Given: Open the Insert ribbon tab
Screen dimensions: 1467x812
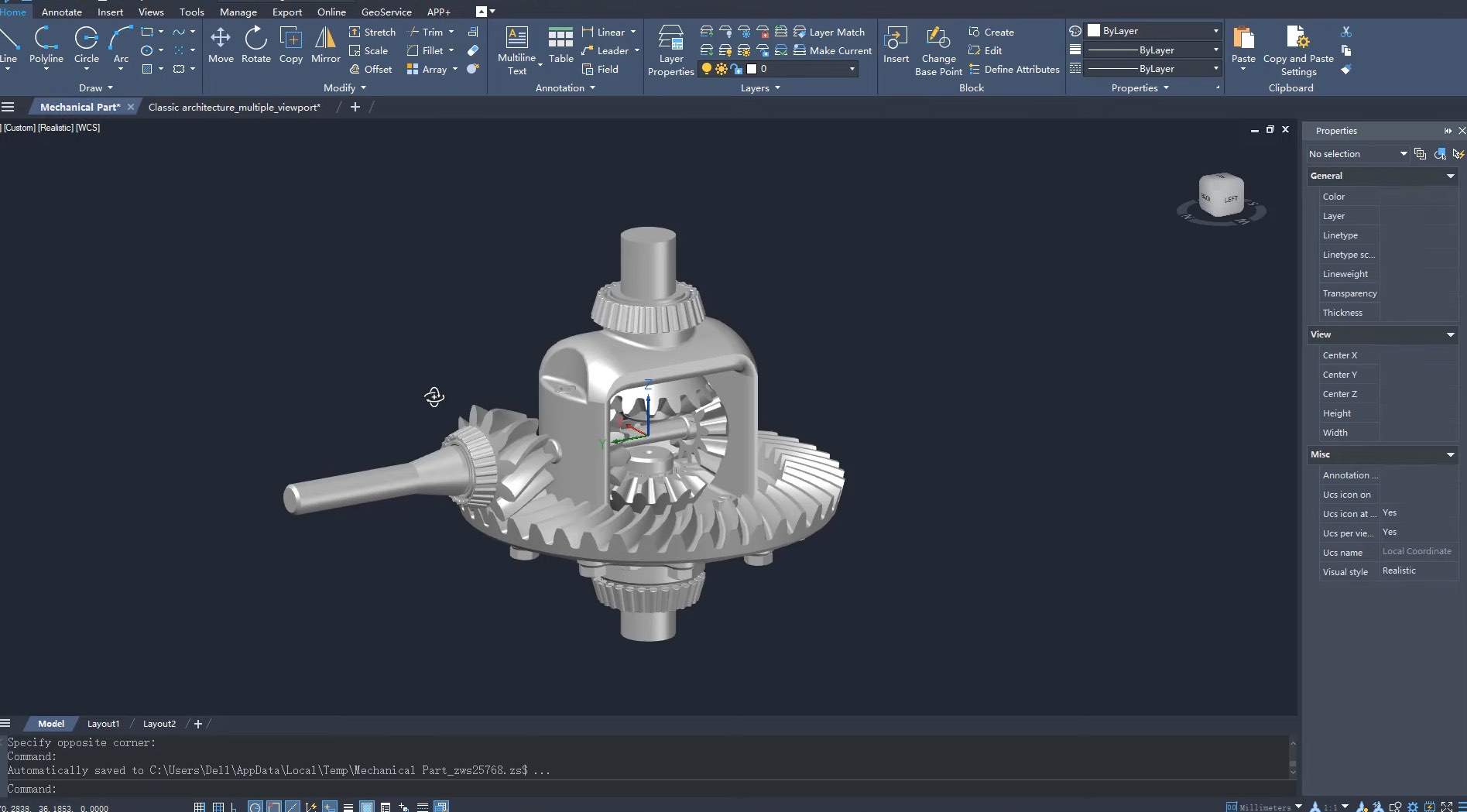Looking at the screenshot, I should [110, 12].
